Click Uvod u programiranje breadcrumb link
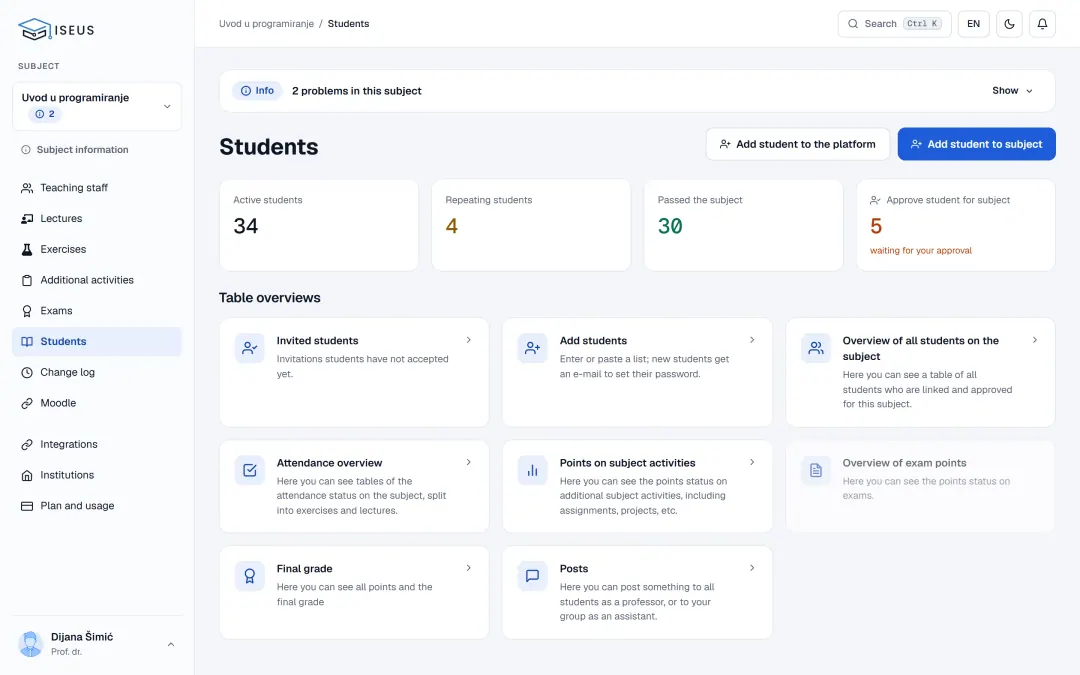Viewport: 1080px width, 675px height. coord(266,24)
